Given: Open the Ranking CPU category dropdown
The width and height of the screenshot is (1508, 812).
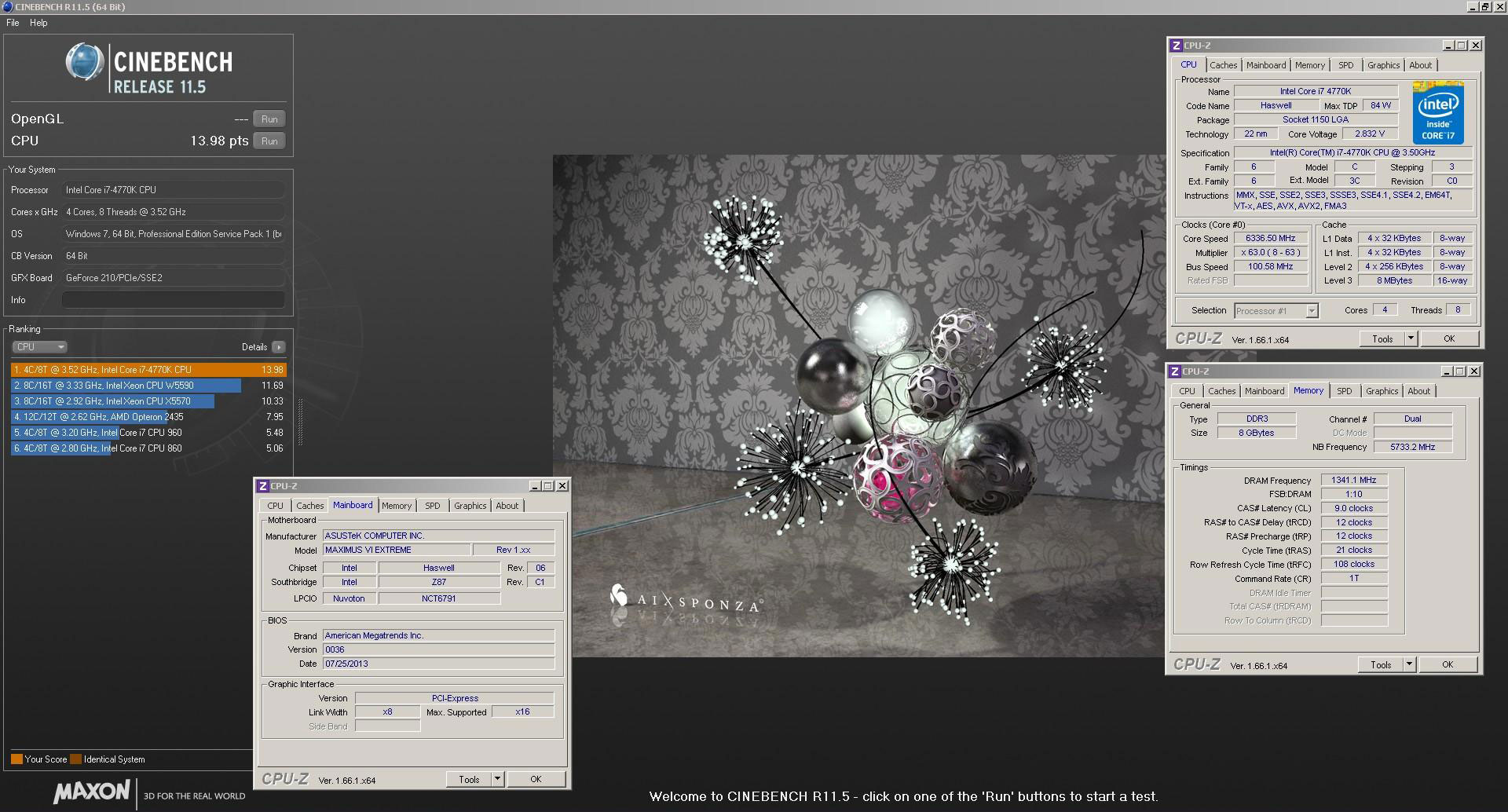Looking at the screenshot, I should (38, 347).
